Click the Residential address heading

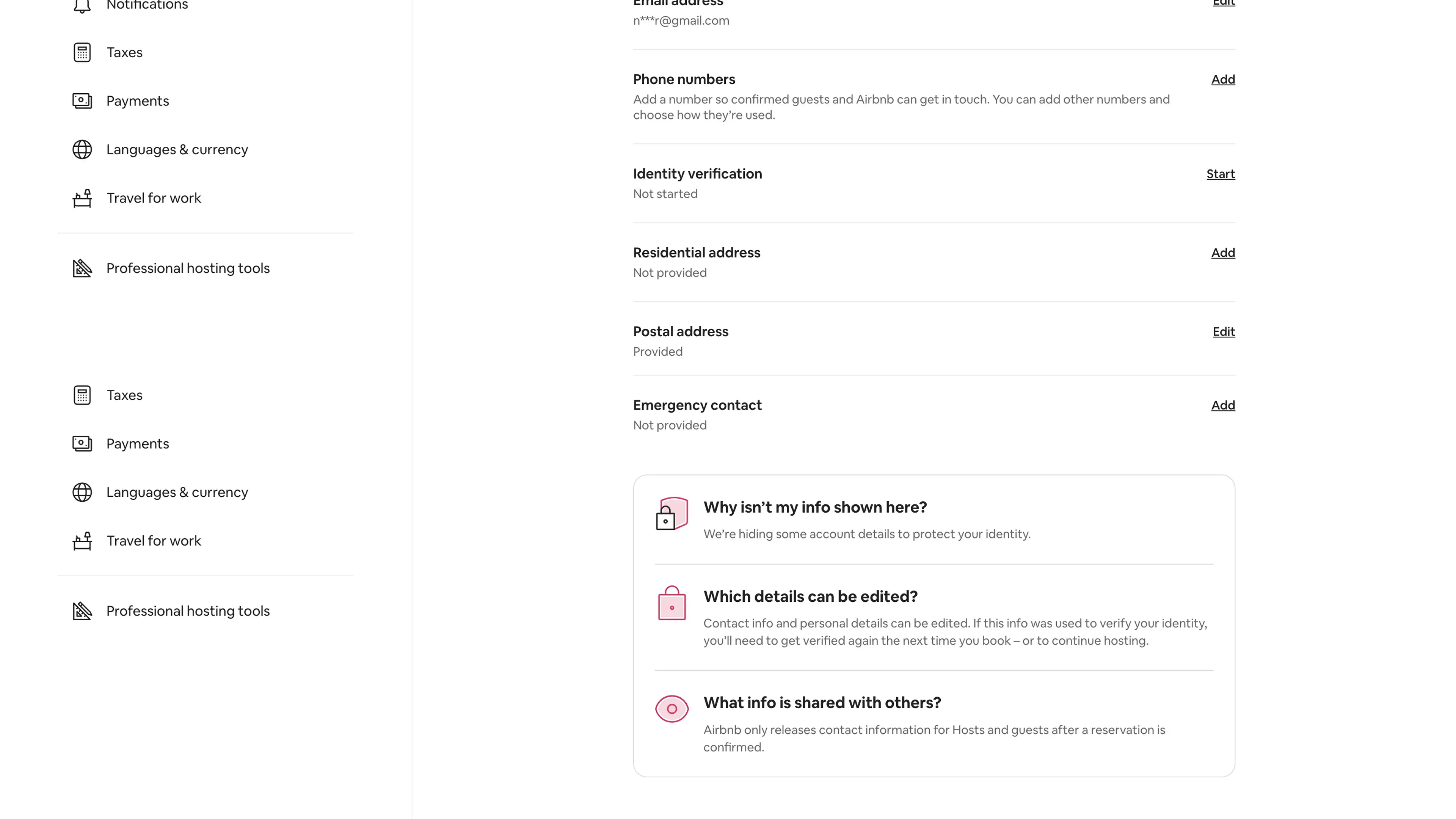pyautogui.click(x=697, y=253)
